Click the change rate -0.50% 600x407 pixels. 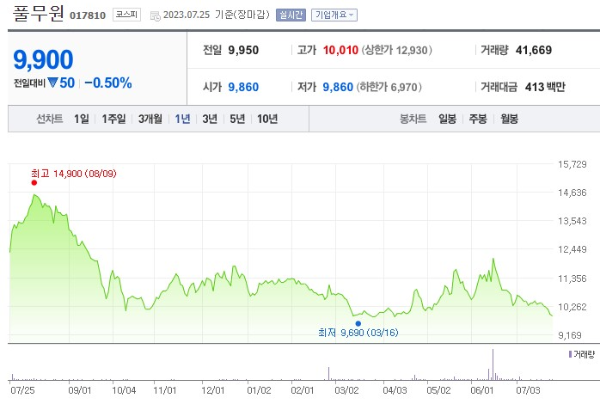pos(108,83)
